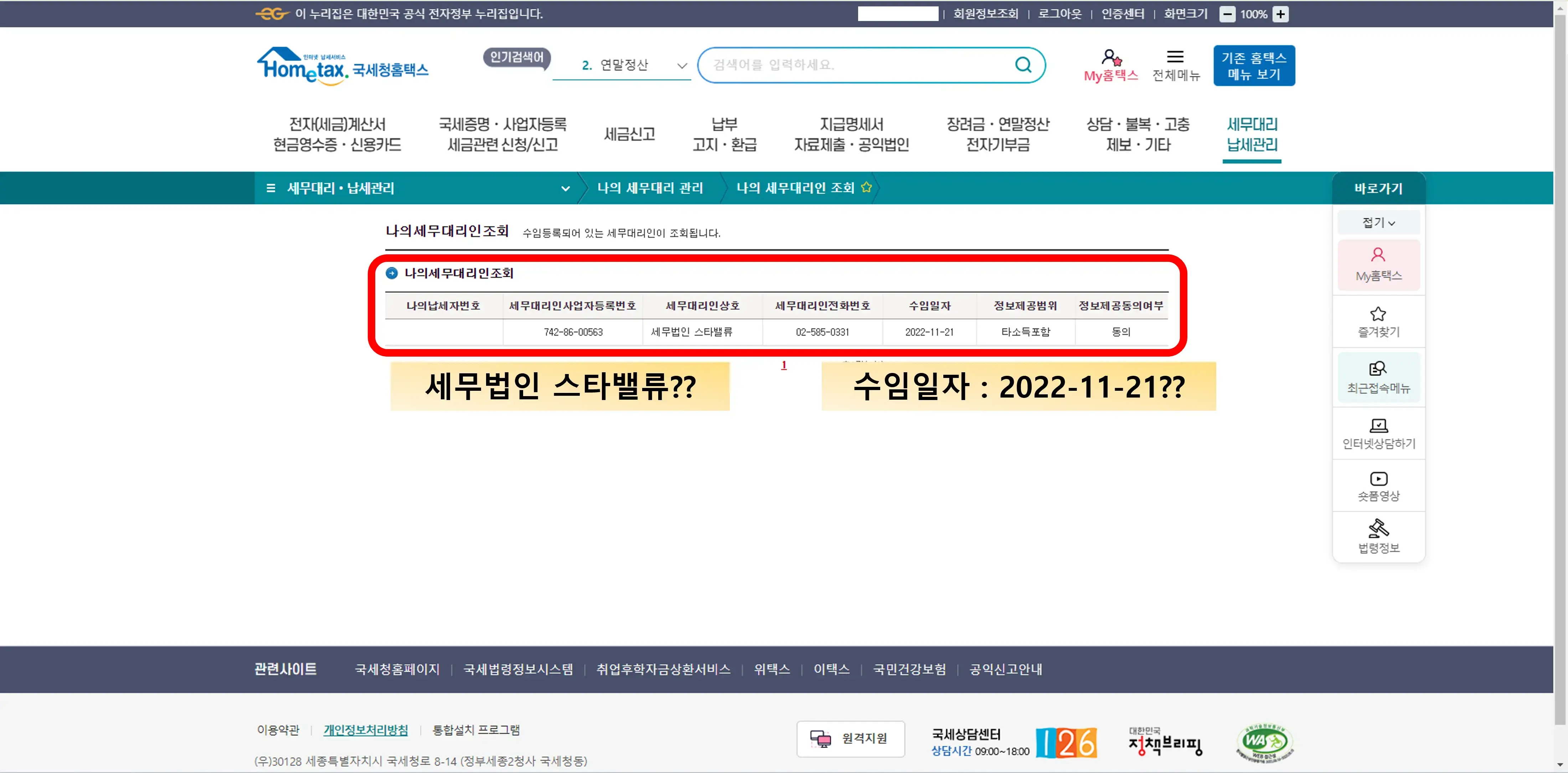Open 법령정보 in the sidebar

pyautogui.click(x=1379, y=537)
